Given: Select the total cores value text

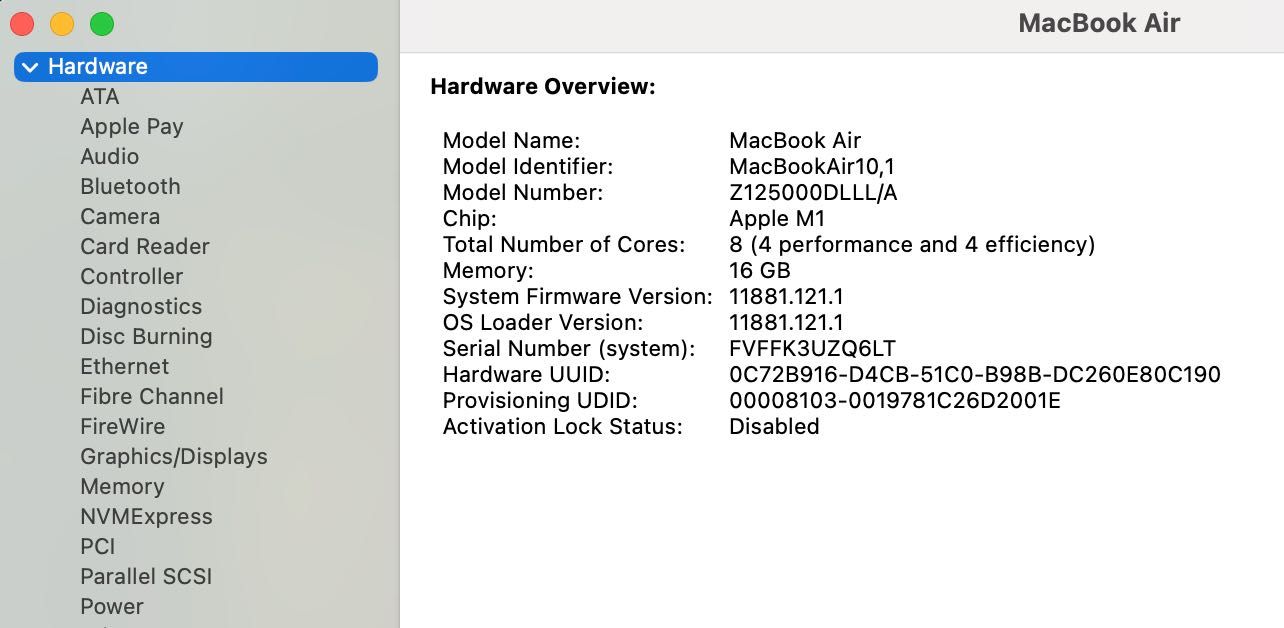Looking at the screenshot, I should tap(912, 245).
